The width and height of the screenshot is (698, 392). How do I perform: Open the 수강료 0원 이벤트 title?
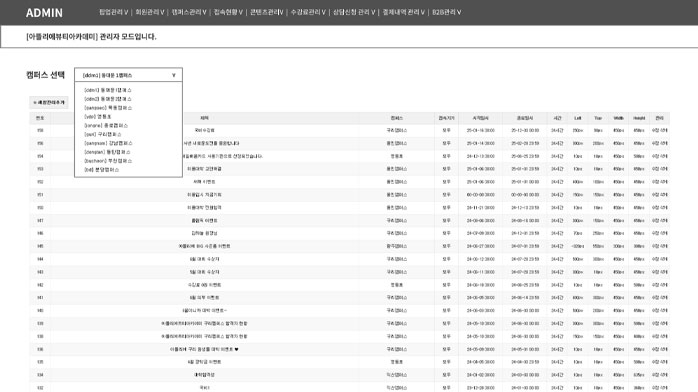[204, 285]
